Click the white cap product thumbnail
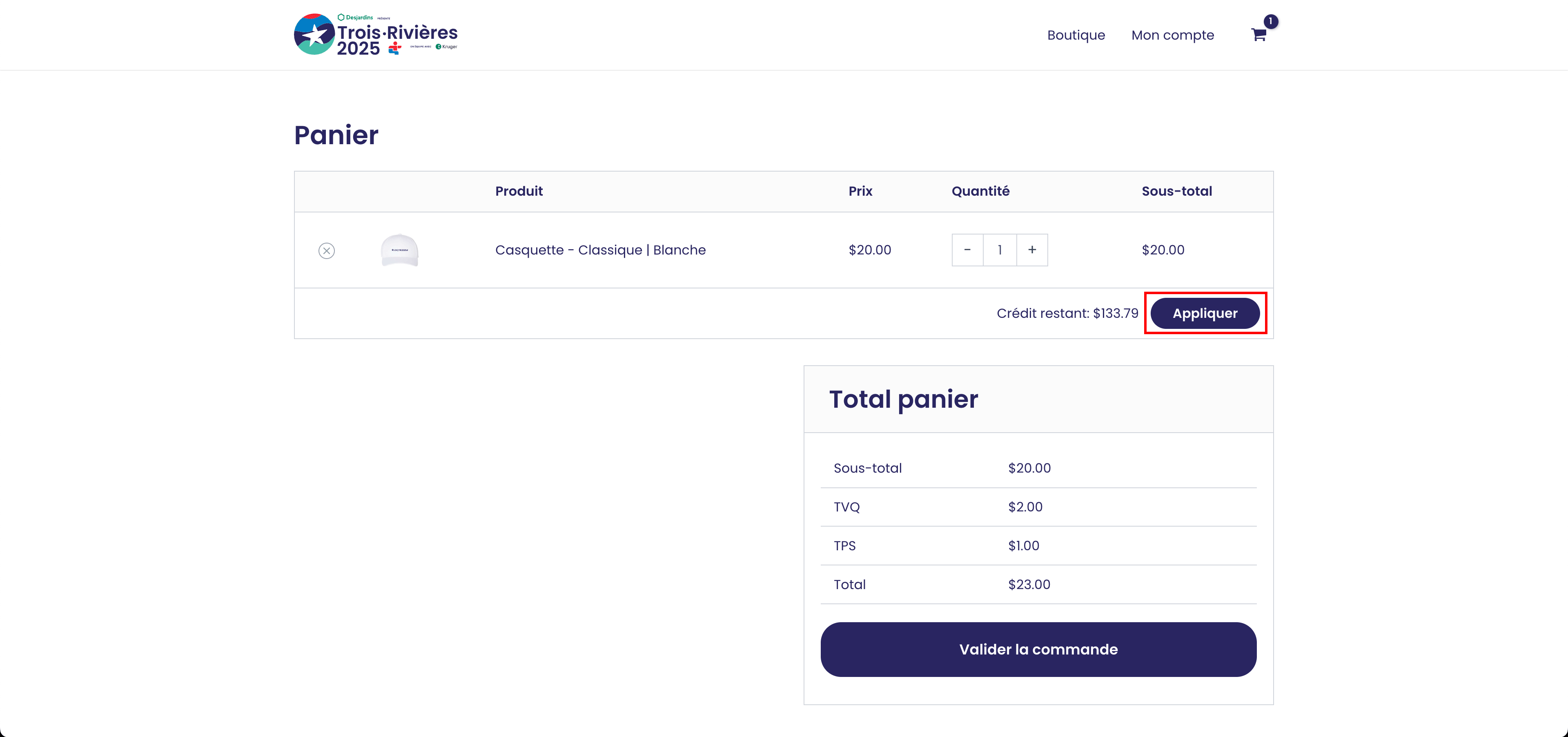Image resolution: width=1568 pixels, height=737 pixels. click(x=399, y=250)
